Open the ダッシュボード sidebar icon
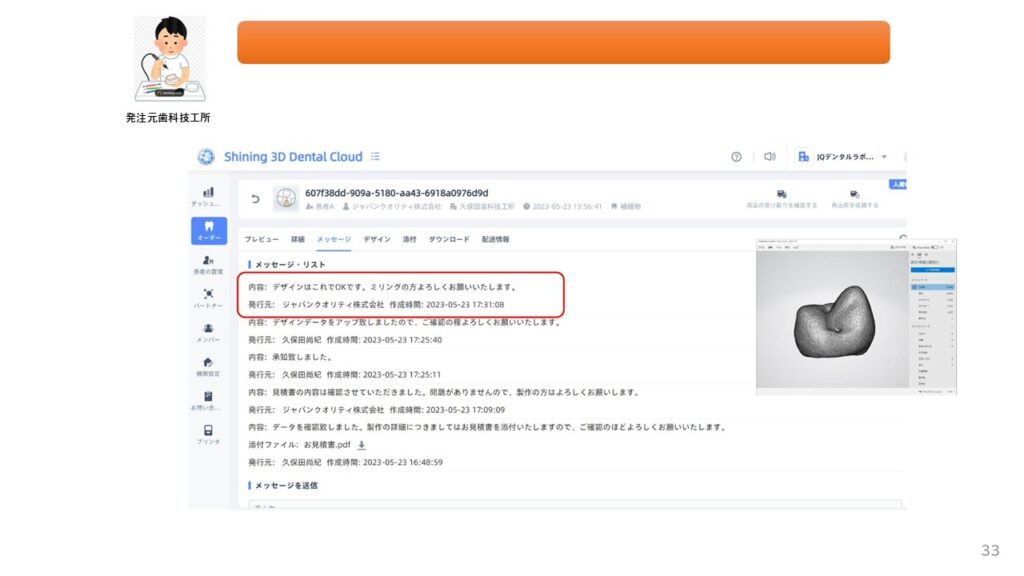1024x576 pixels. coord(208,194)
